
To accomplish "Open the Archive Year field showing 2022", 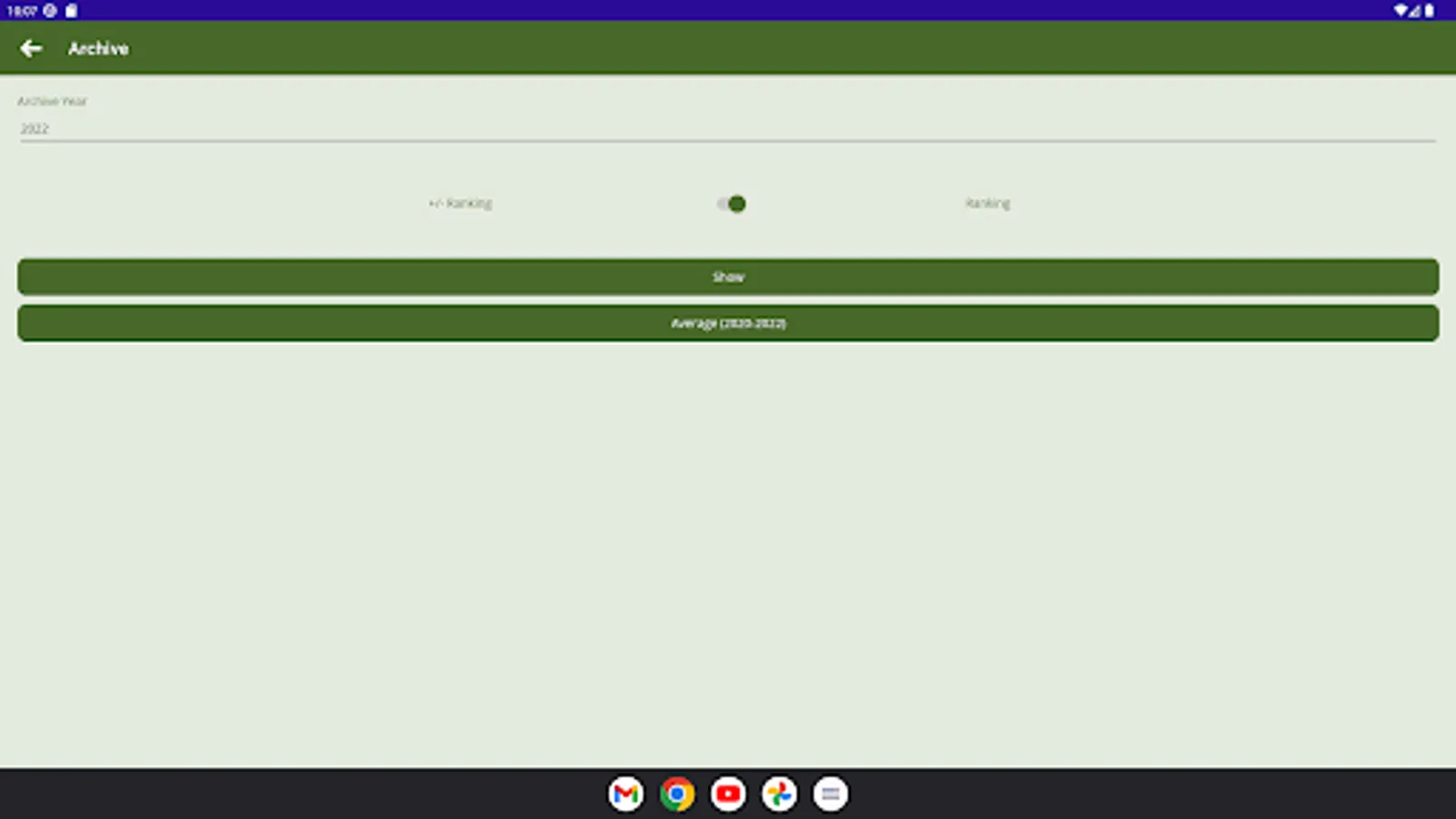I will coord(728,128).
